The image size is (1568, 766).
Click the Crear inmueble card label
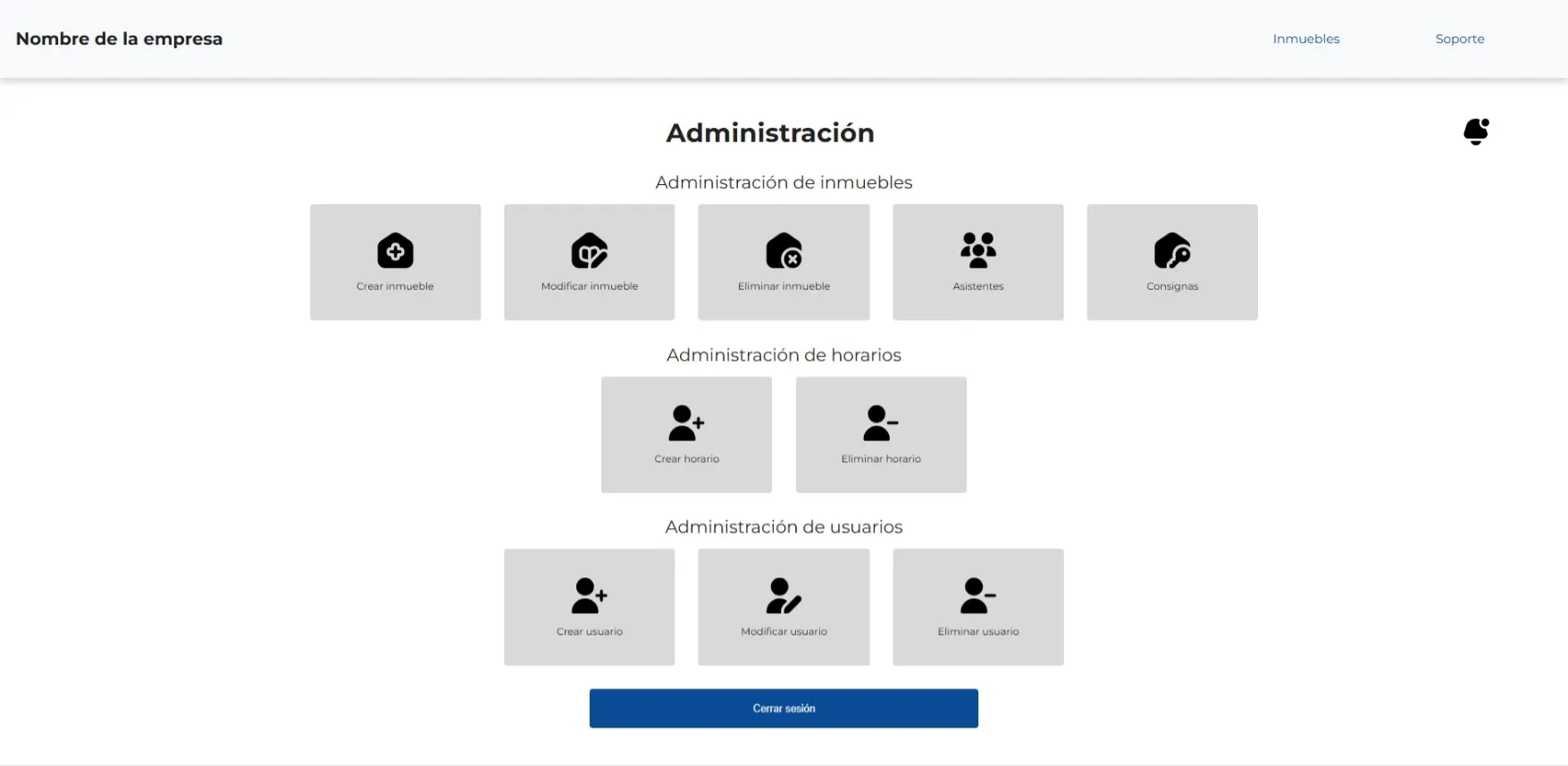[395, 286]
